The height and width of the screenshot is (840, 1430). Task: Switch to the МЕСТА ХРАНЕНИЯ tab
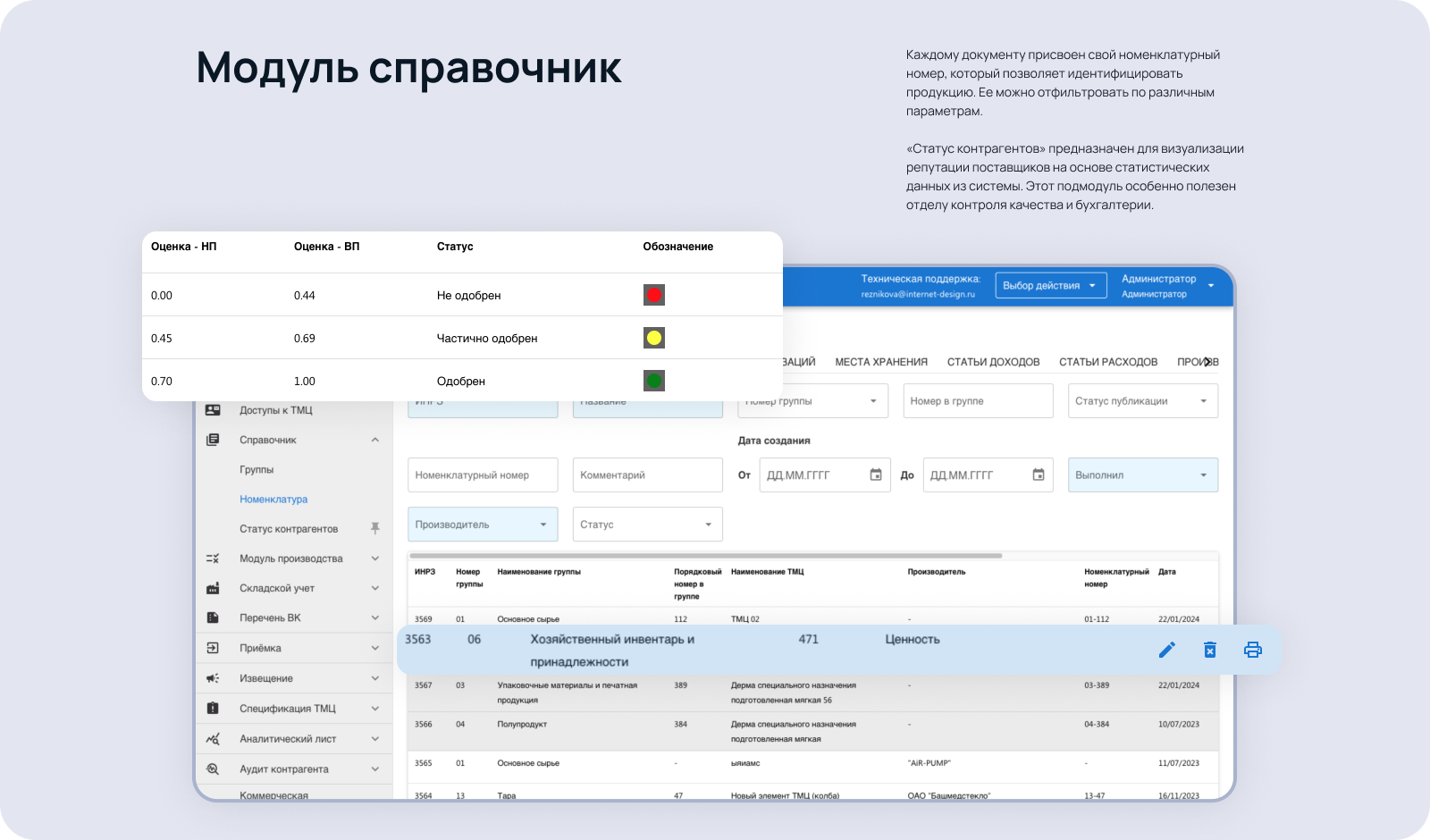[x=880, y=362]
